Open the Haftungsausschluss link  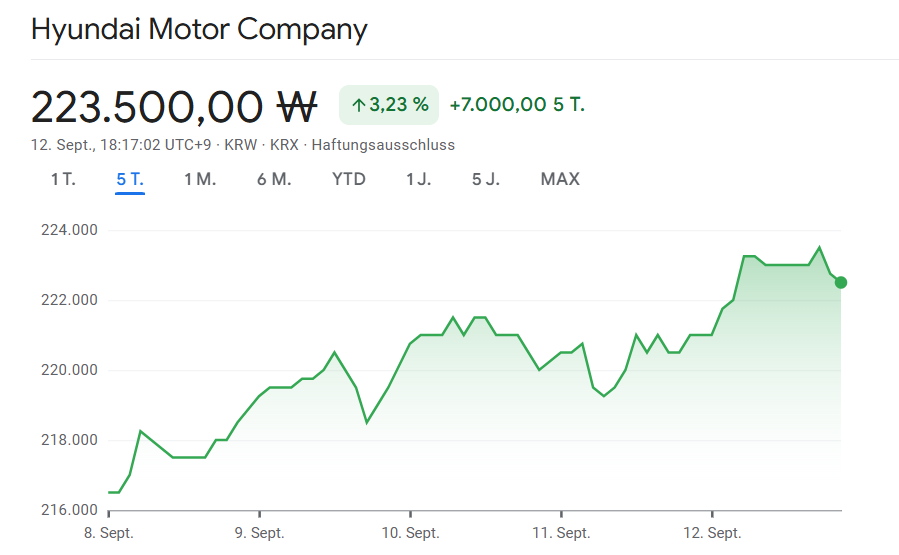(383, 145)
